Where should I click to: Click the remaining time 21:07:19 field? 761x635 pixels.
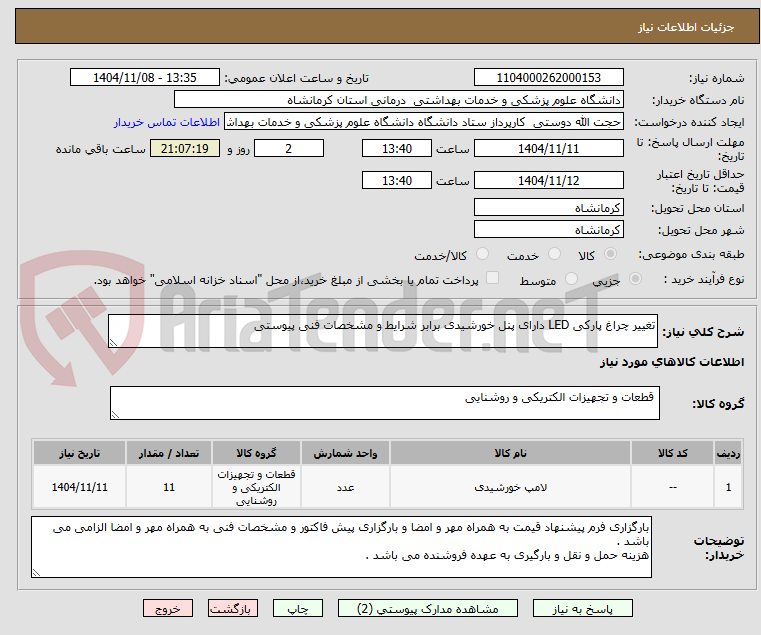point(185,149)
